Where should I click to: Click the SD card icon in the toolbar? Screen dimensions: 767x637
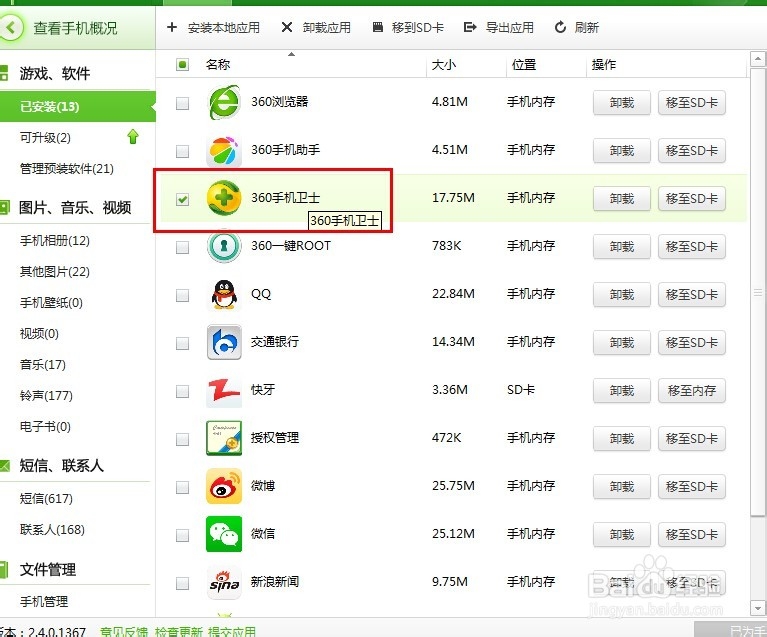point(378,27)
